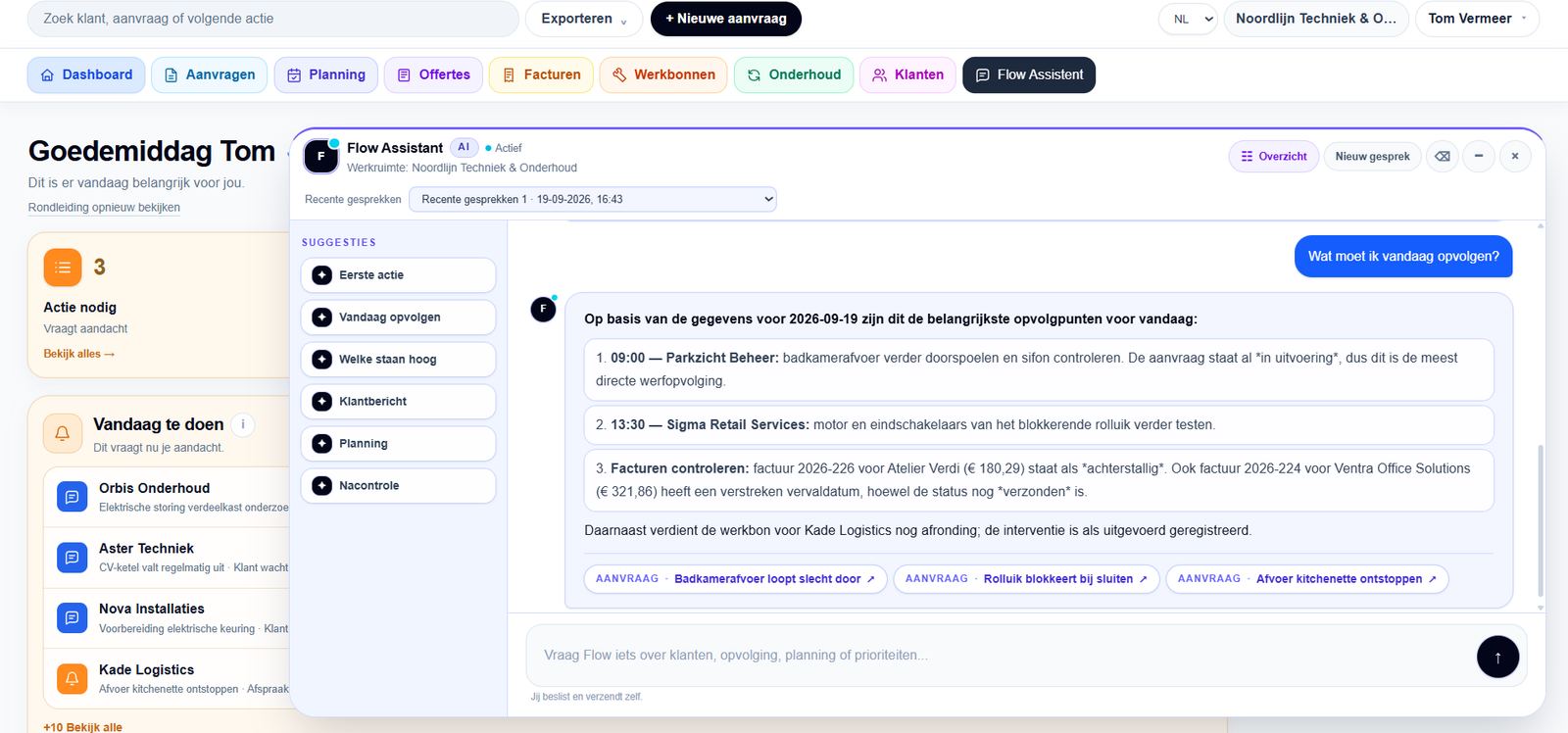Open the Planning tab
This screenshot has width=1568, height=733.
325,74
